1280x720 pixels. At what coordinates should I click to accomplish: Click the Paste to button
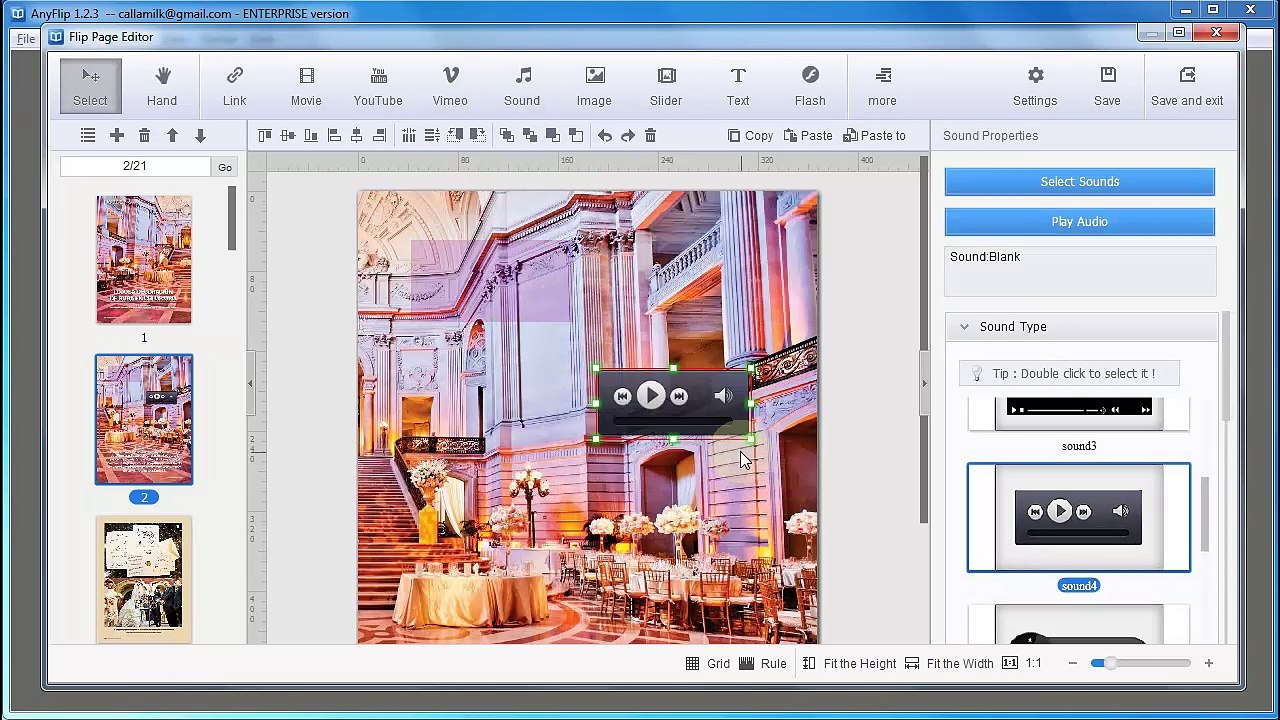(x=874, y=135)
